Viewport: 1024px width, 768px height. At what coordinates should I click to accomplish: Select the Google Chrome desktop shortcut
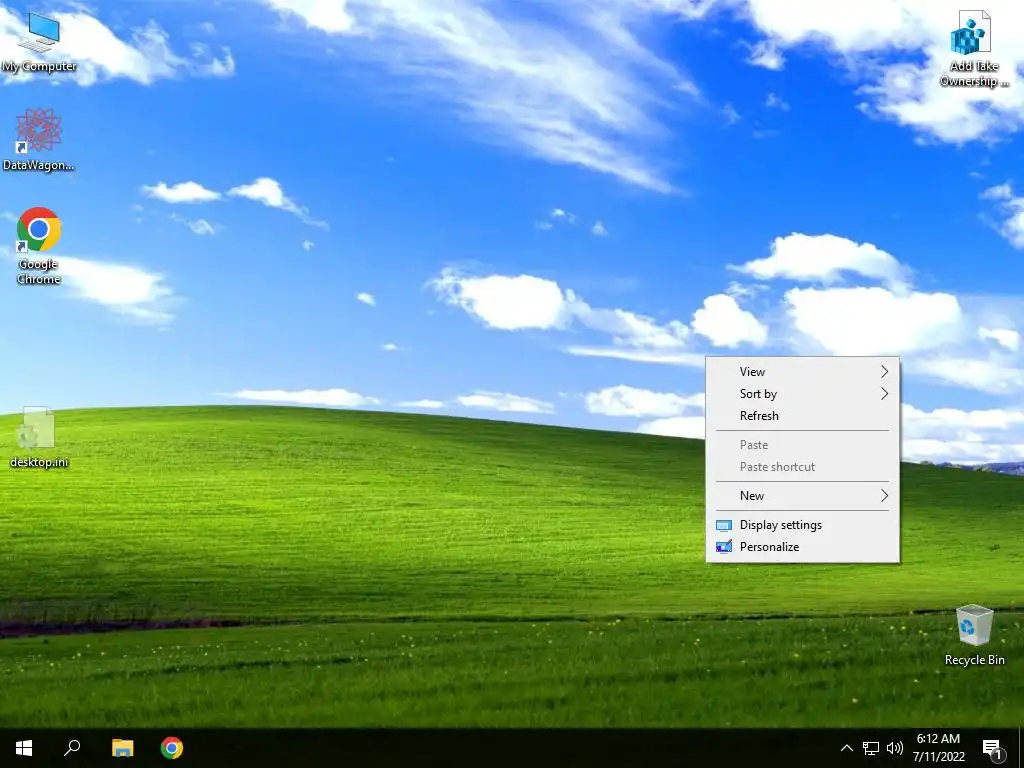pos(39,246)
